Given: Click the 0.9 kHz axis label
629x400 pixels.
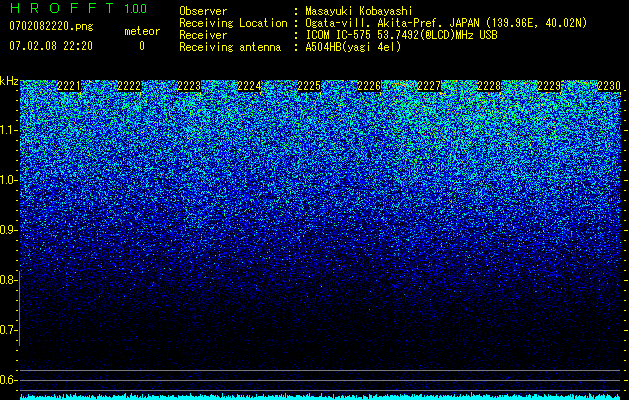Looking at the screenshot, I should coord(7,230).
